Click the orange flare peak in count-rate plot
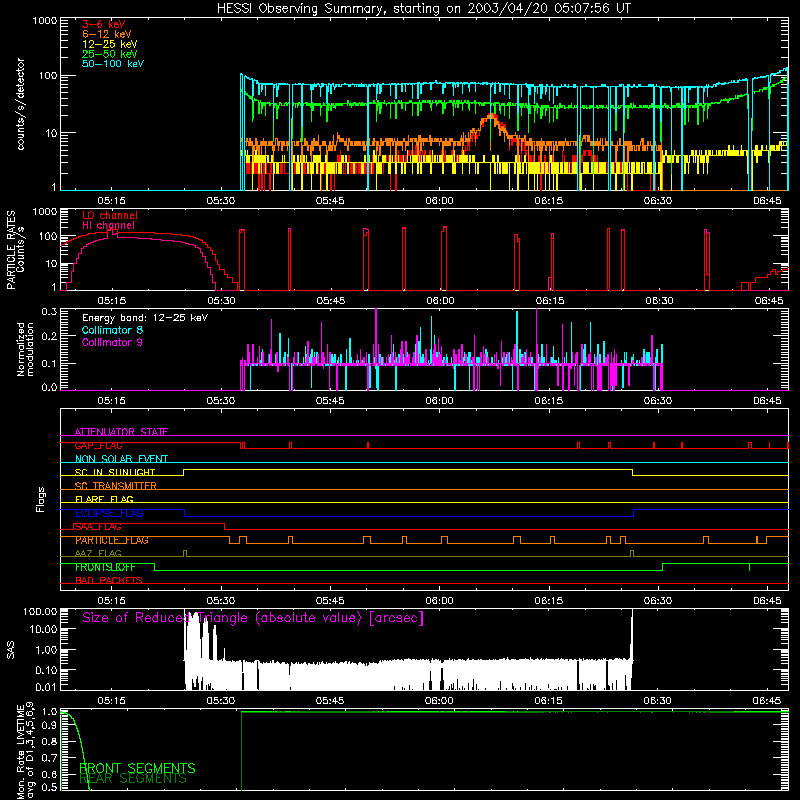This screenshot has height=800, width=800. [x=491, y=117]
